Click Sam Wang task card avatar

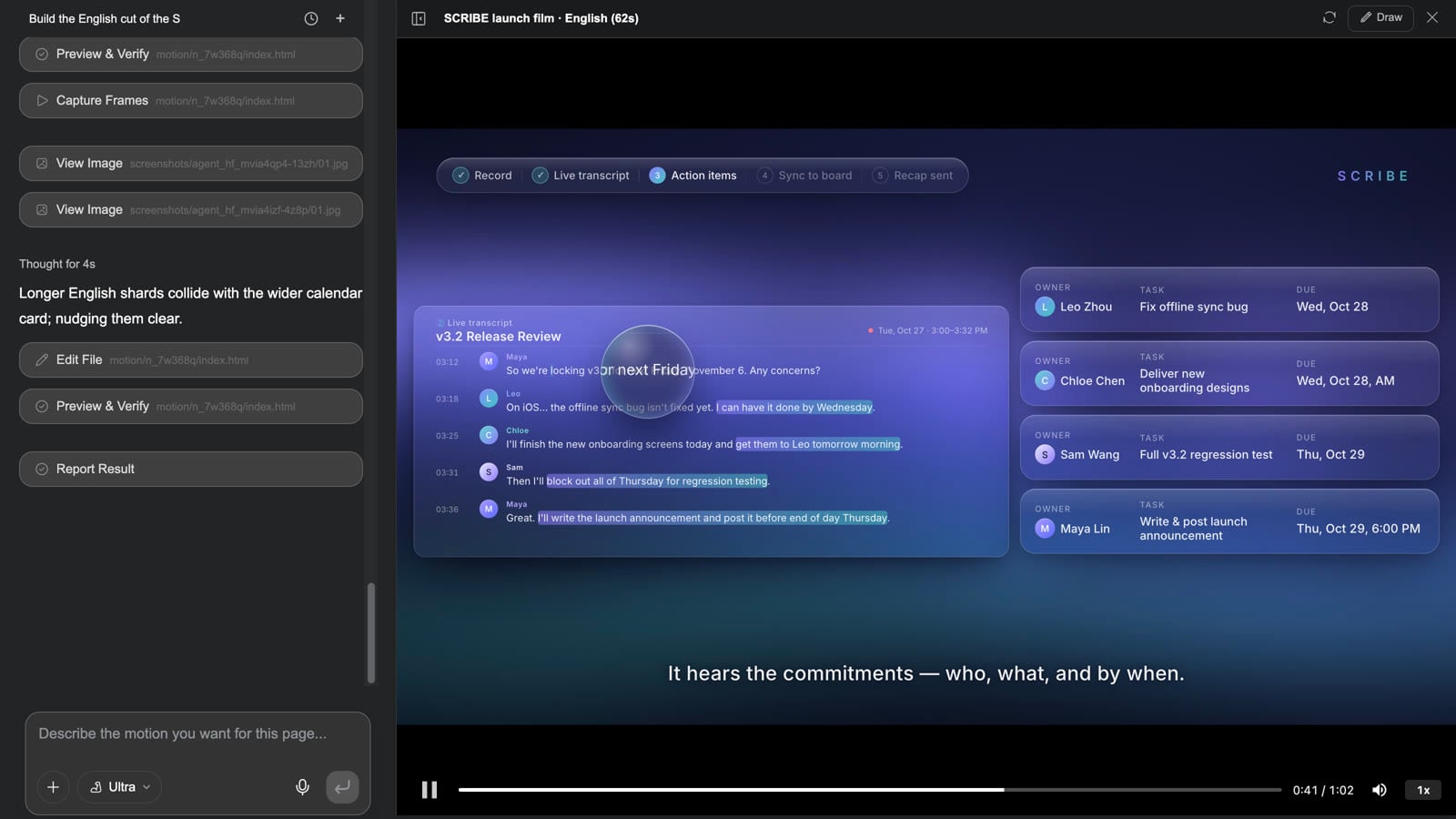click(1045, 454)
